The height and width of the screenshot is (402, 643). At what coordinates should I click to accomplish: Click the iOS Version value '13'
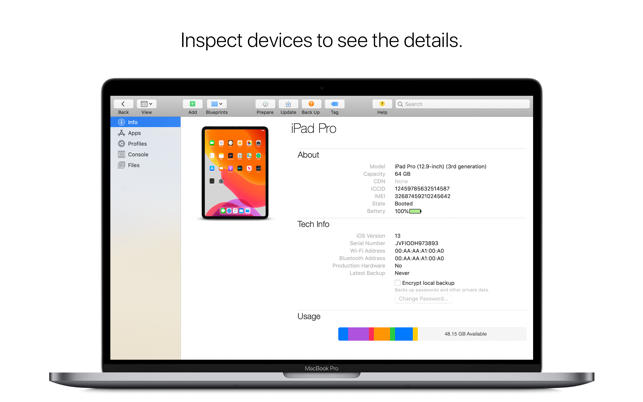[x=397, y=236]
